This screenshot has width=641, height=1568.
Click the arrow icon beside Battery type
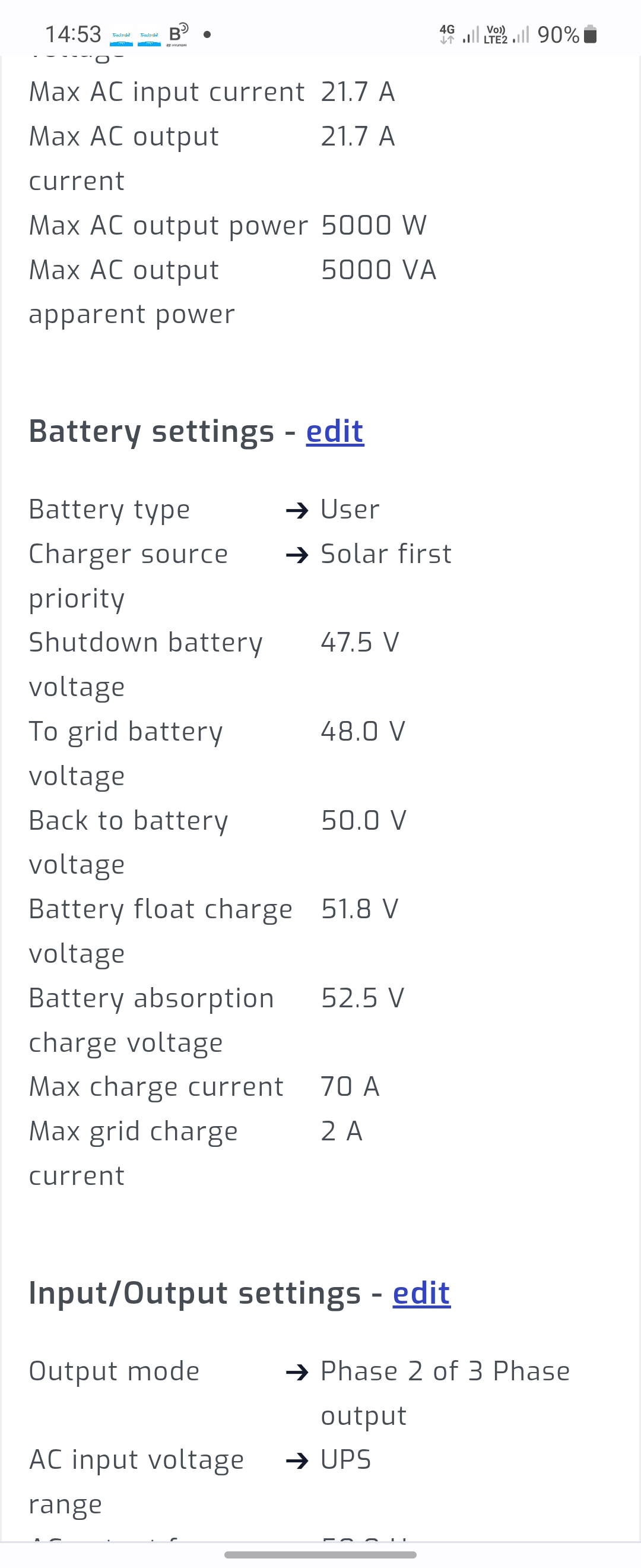click(297, 510)
